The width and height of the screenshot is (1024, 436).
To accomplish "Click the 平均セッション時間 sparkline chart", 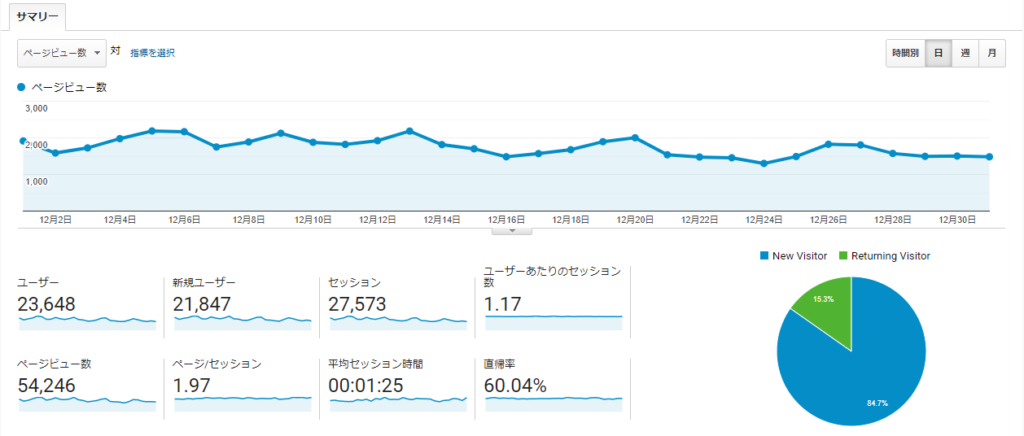I will tap(398, 405).
